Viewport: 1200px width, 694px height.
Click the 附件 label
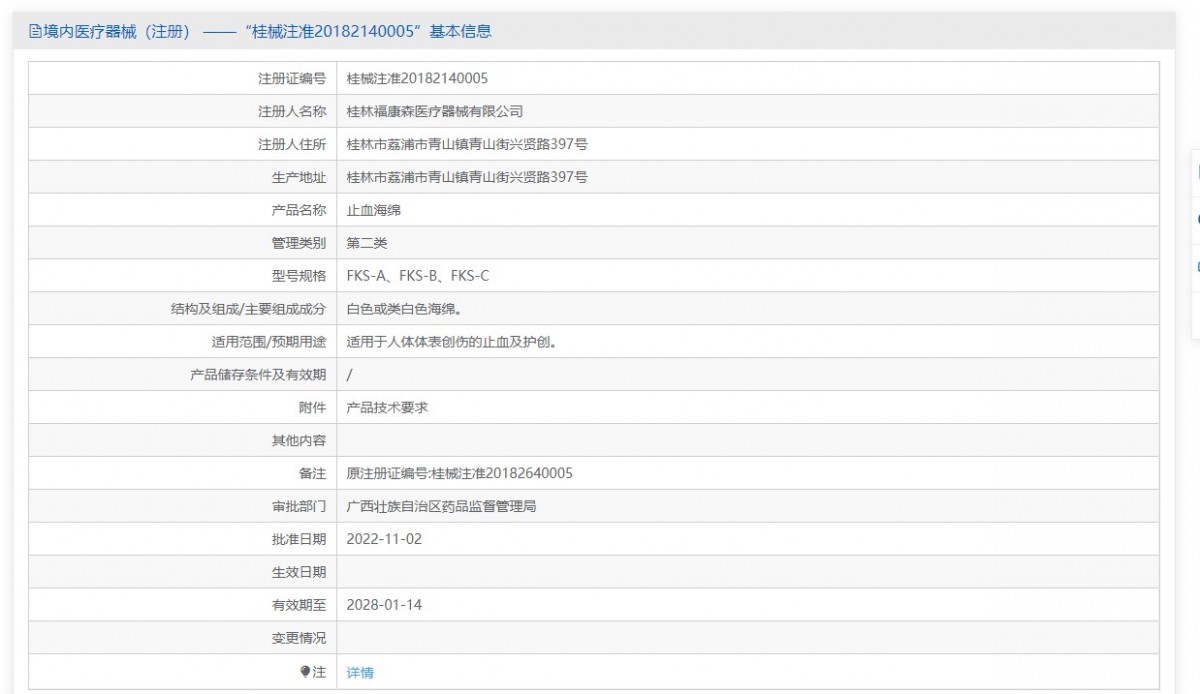click(x=313, y=408)
